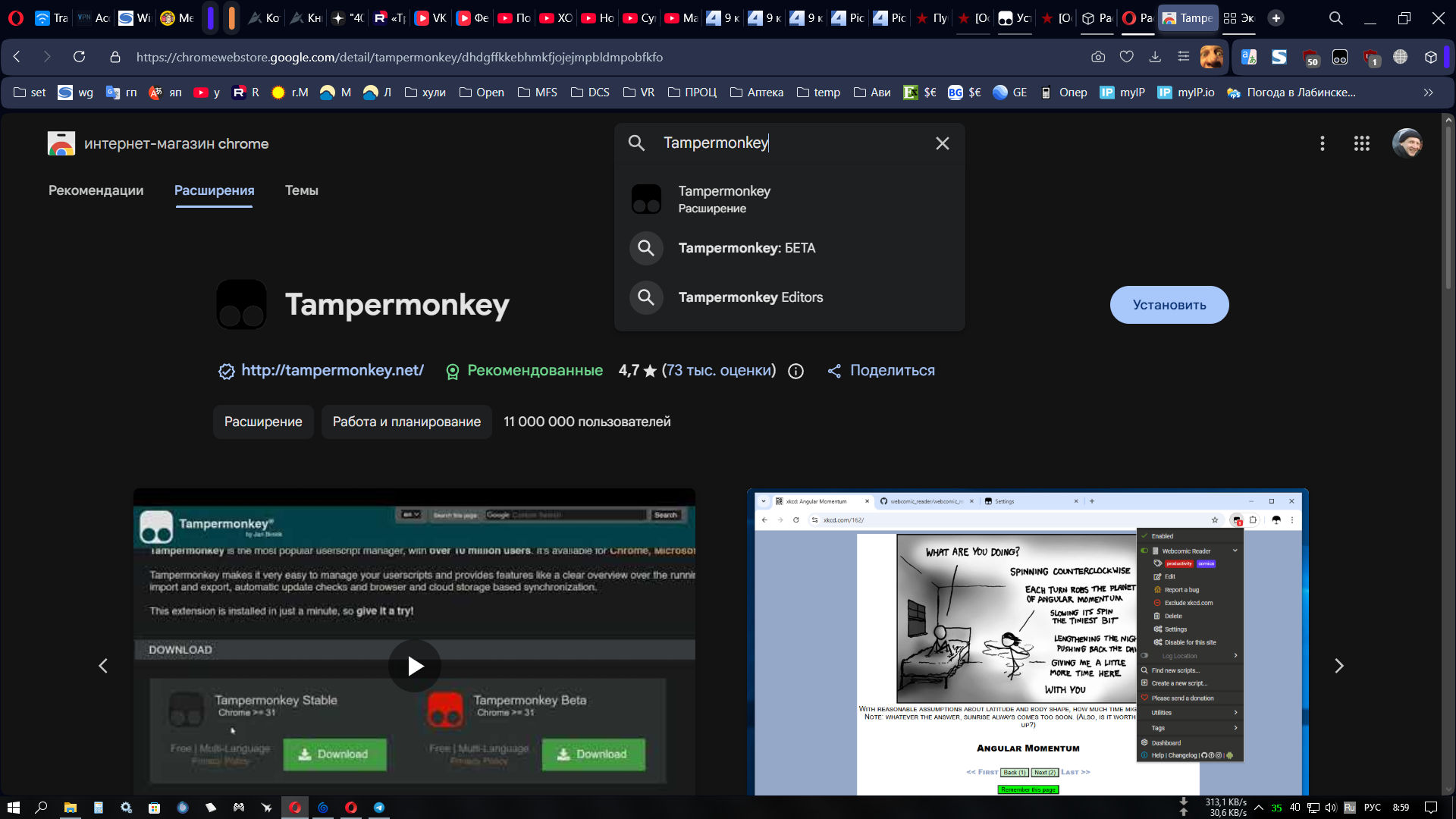Open Tampermonkey extension icon in toolbar
Viewport: 1456px width, 819px height.
click(1340, 58)
